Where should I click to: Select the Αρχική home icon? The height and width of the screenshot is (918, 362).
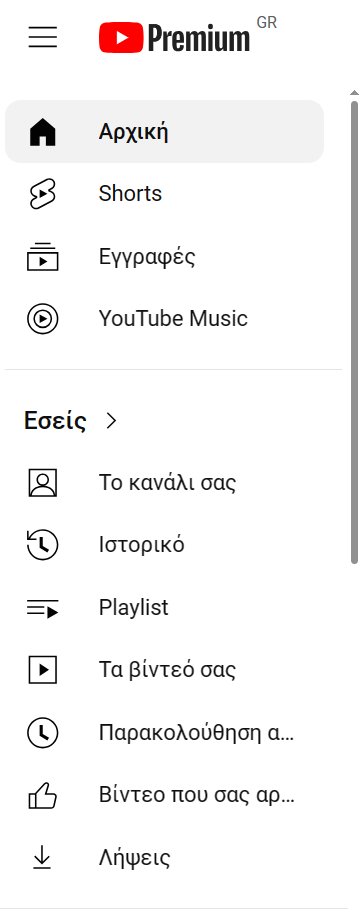[x=43, y=132]
